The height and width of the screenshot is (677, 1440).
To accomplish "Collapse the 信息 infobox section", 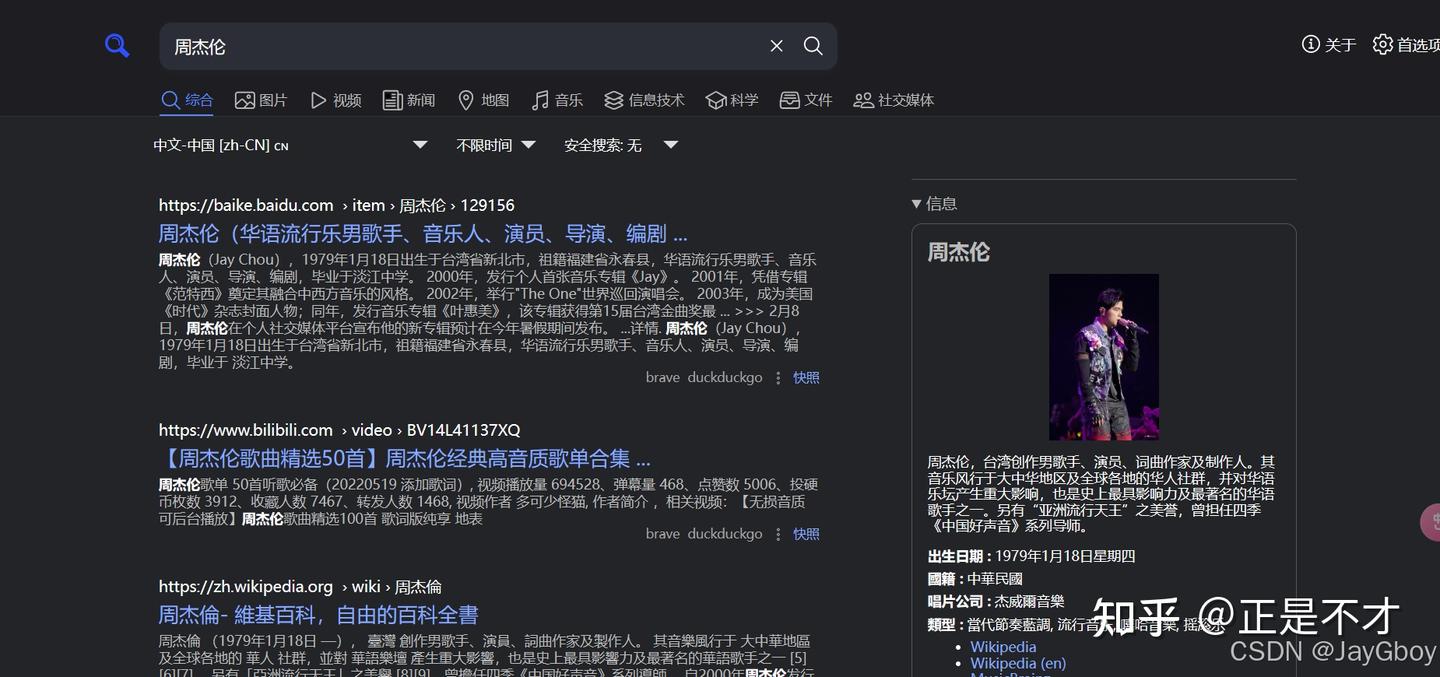I will 934,203.
